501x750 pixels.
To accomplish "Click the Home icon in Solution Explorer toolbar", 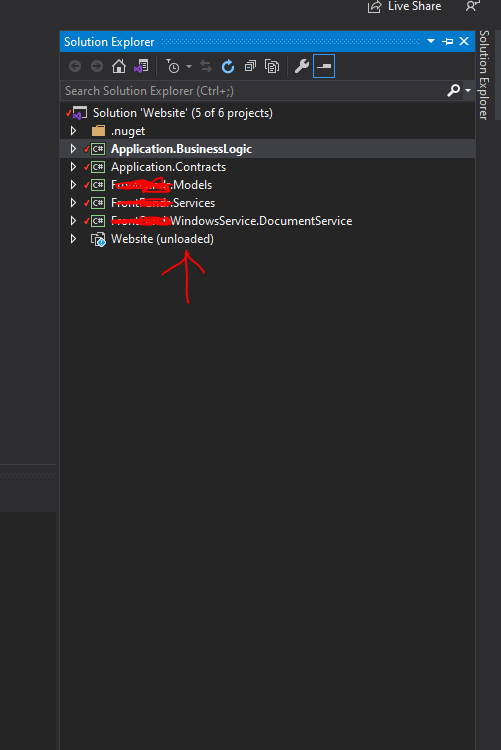I will click(x=119, y=66).
